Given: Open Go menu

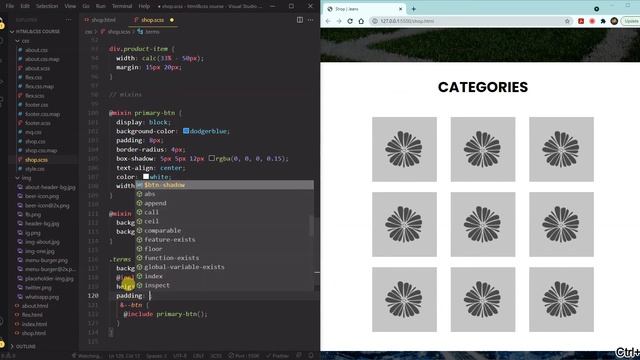Looking at the screenshot, I should pyautogui.click(x=86, y=6).
